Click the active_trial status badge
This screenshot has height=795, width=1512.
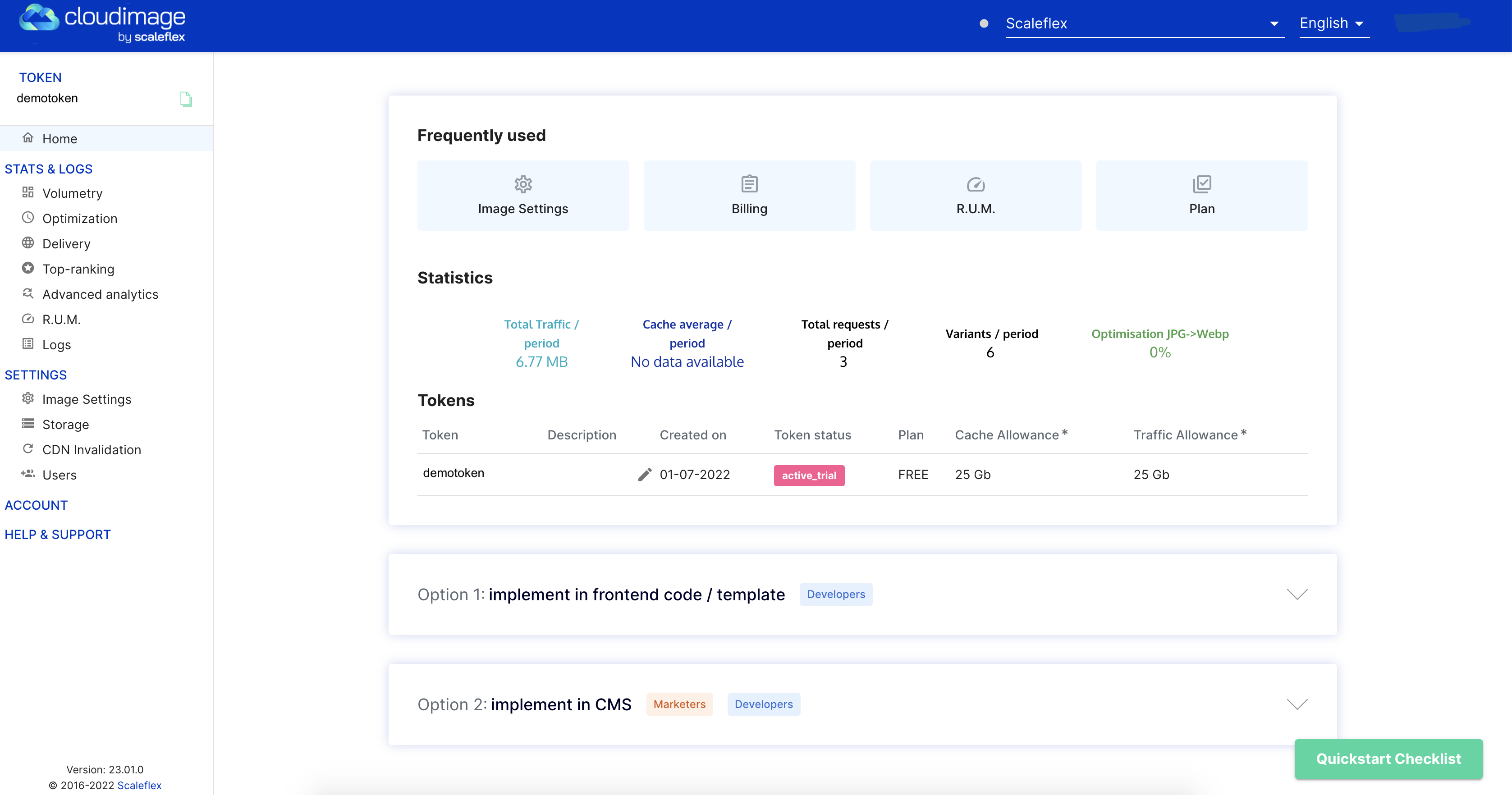809,475
